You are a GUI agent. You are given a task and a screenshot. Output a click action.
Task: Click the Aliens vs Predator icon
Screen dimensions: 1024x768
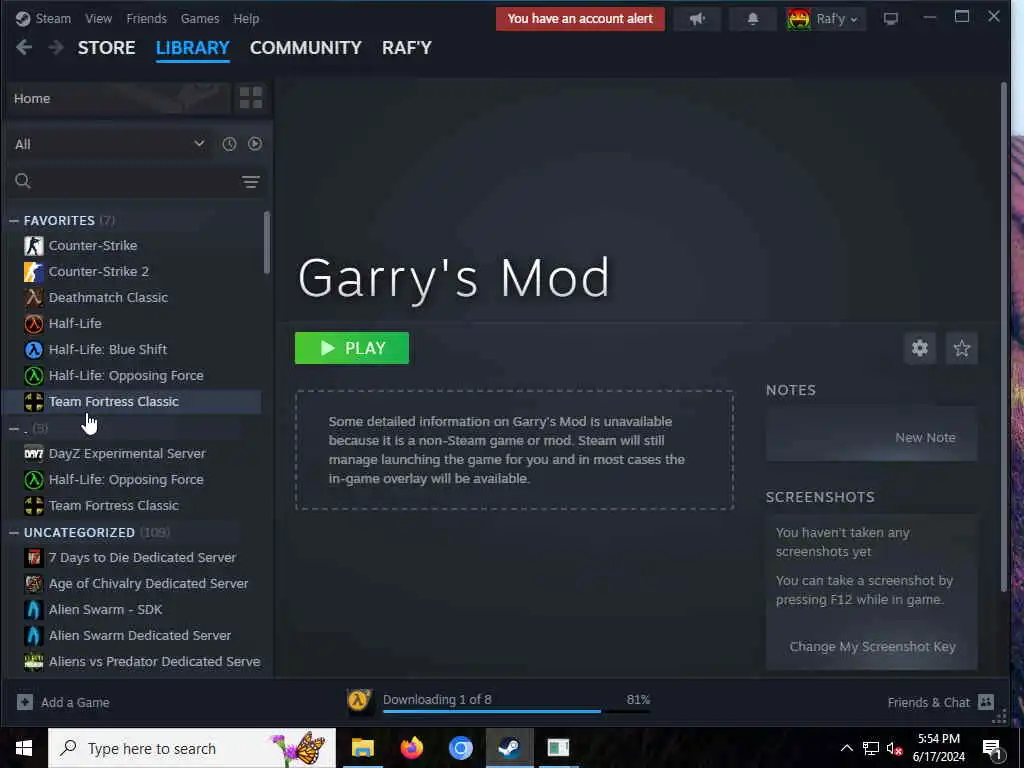[x=34, y=662]
